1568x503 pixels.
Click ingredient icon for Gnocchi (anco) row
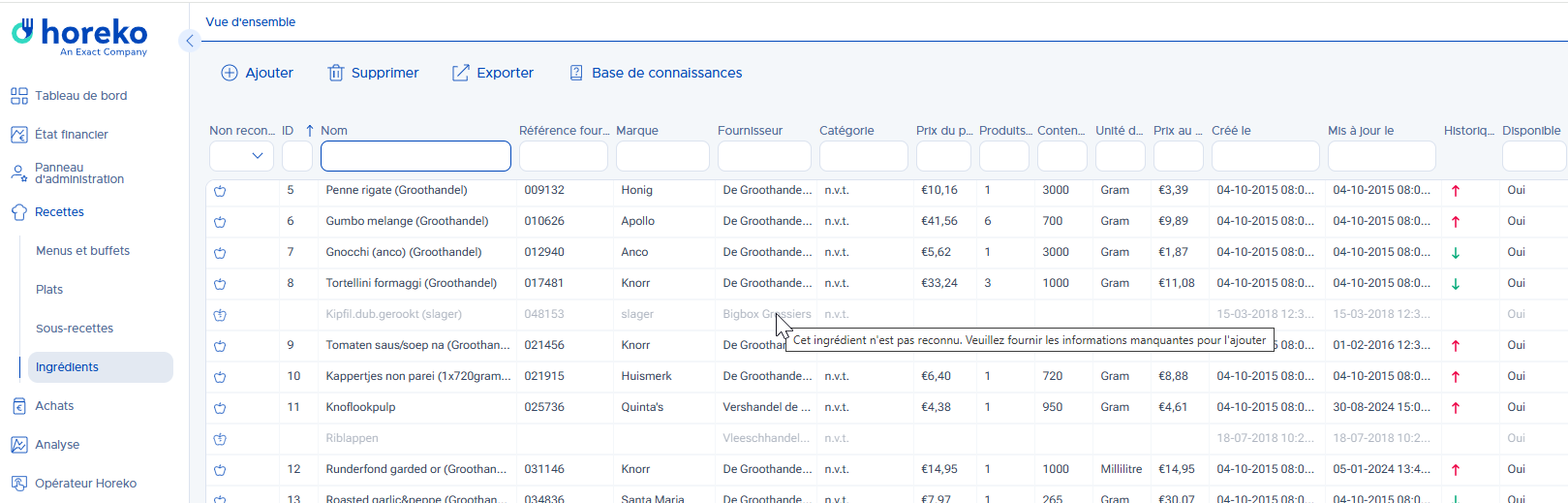click(x=220, y=253)
